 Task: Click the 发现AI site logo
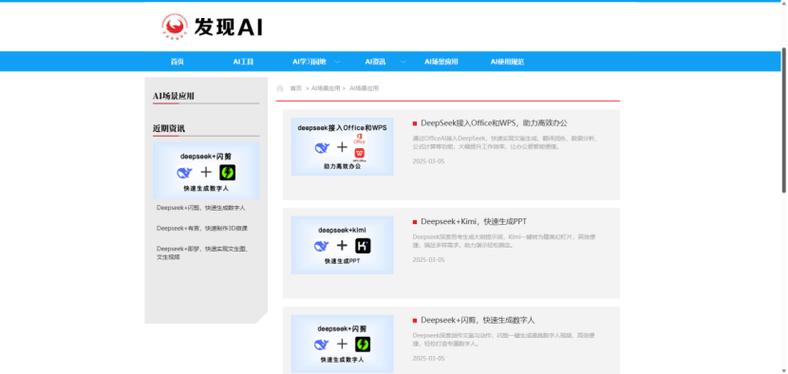212,27
